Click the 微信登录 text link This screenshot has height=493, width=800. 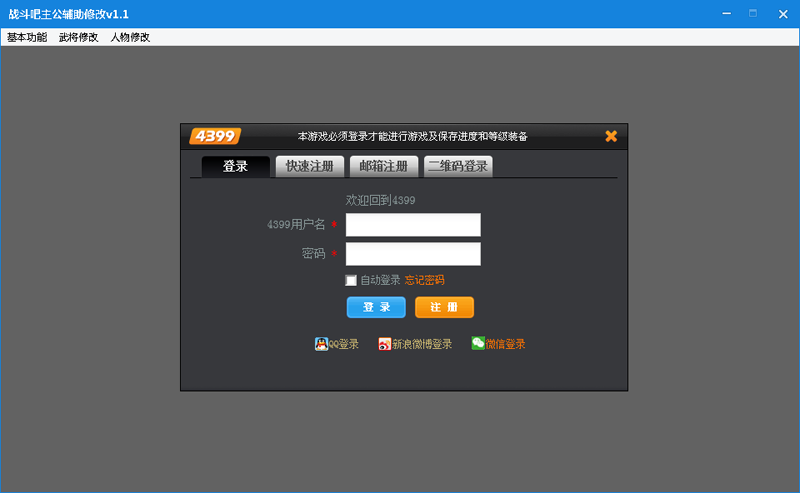coord(506,344)
